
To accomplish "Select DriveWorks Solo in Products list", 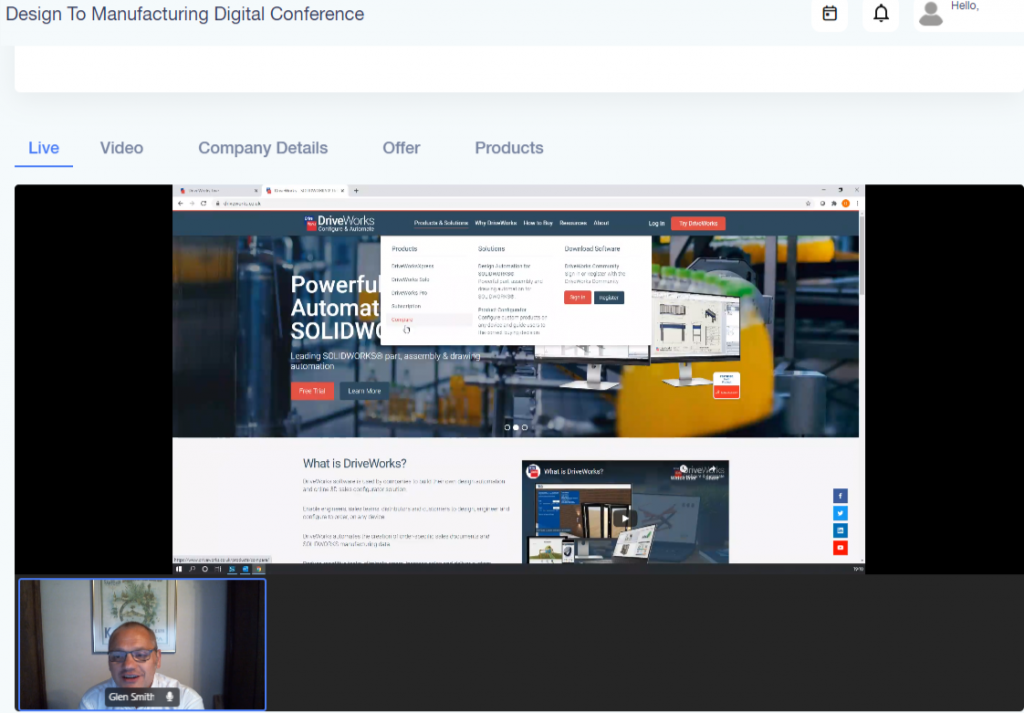I will 410,279.
